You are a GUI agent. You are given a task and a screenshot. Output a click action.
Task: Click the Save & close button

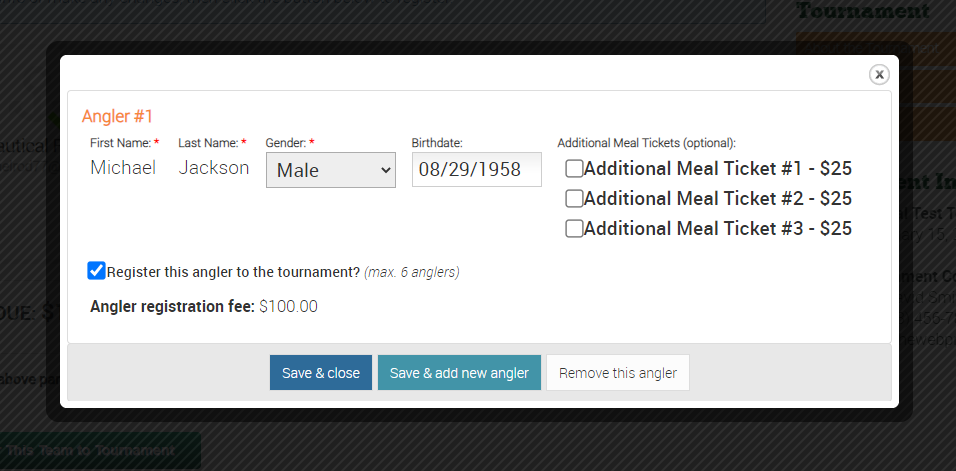321,373
